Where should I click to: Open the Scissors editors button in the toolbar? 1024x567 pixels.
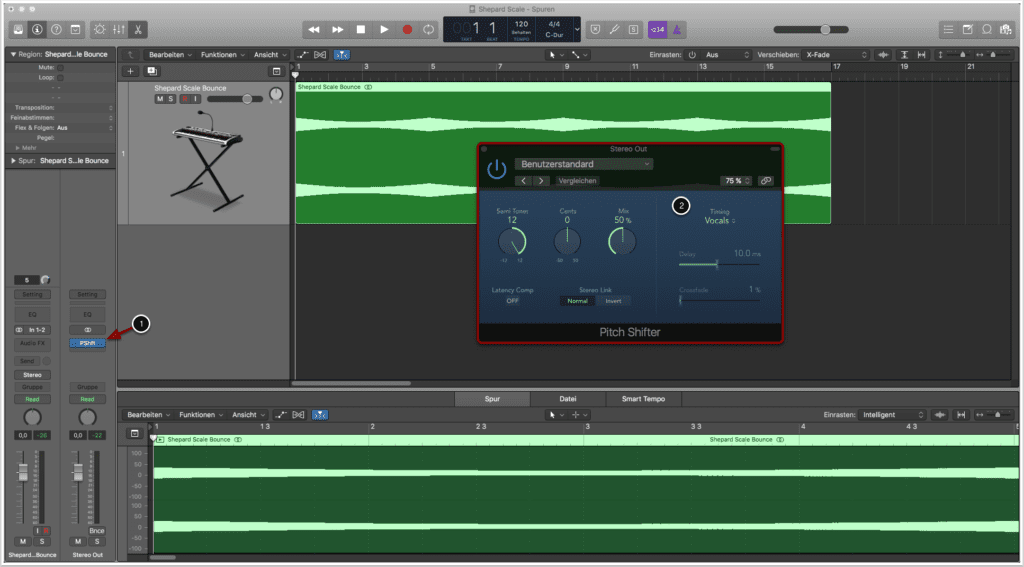(137, 30)
